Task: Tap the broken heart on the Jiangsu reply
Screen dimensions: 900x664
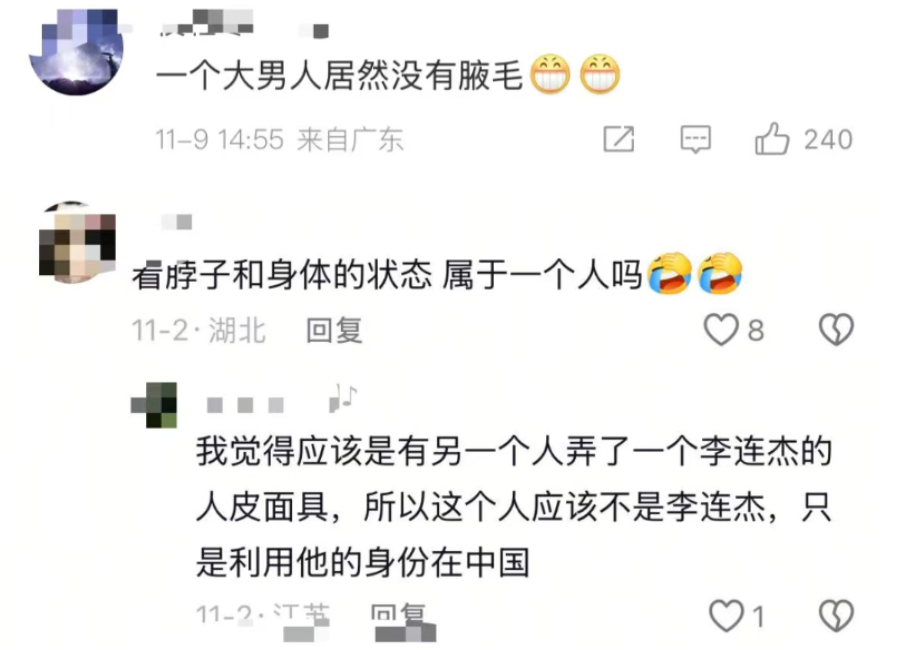Action: pyautogui.click(x=836, y=616)
